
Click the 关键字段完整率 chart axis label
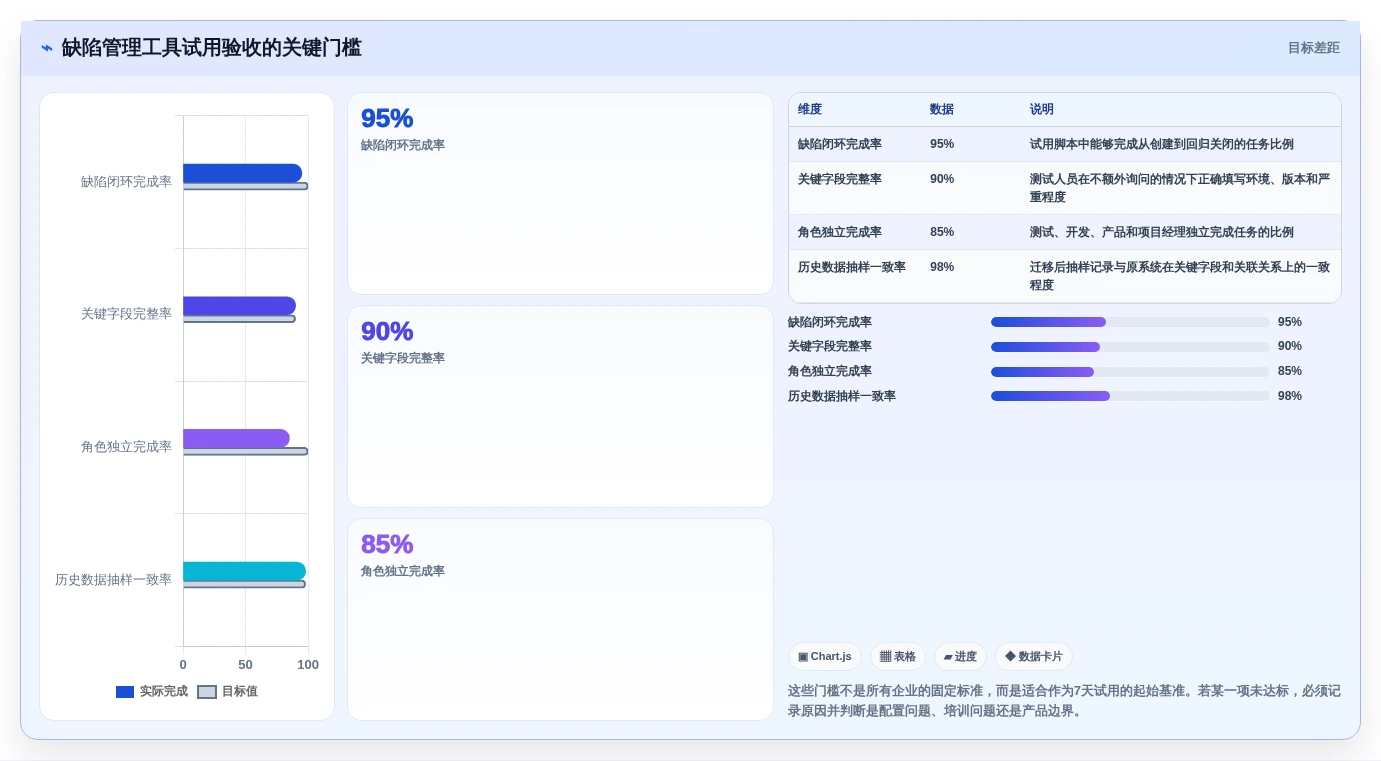coord(126,314)
